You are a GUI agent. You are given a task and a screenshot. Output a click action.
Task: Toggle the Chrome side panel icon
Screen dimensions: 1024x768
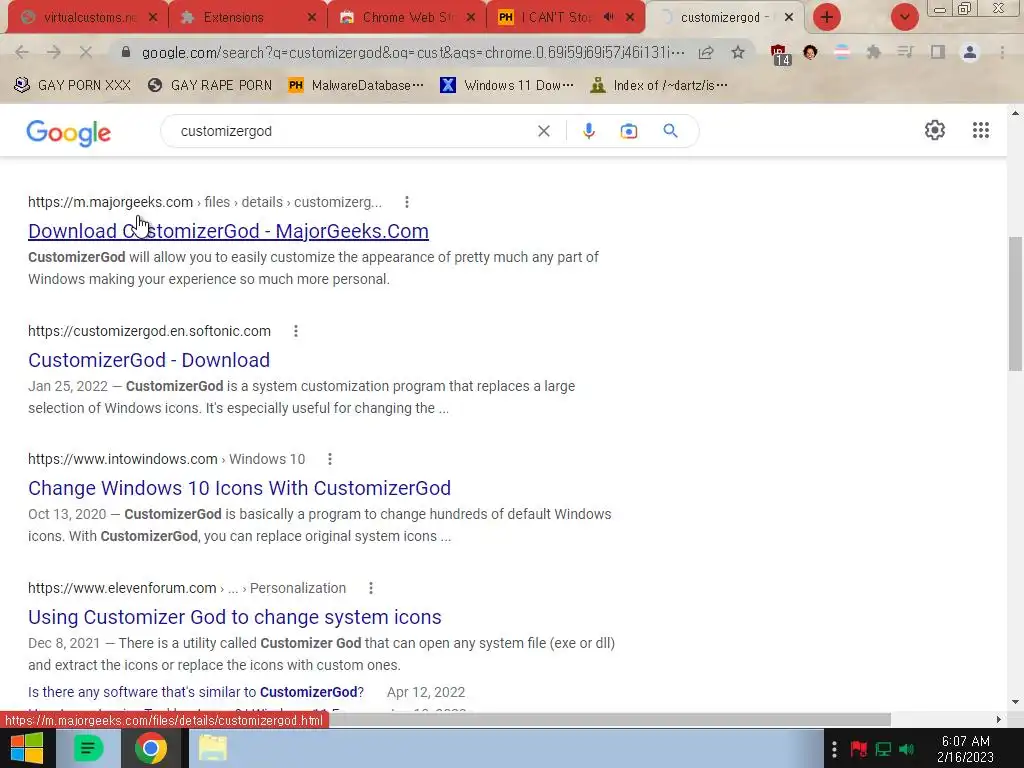coord(938,52)
